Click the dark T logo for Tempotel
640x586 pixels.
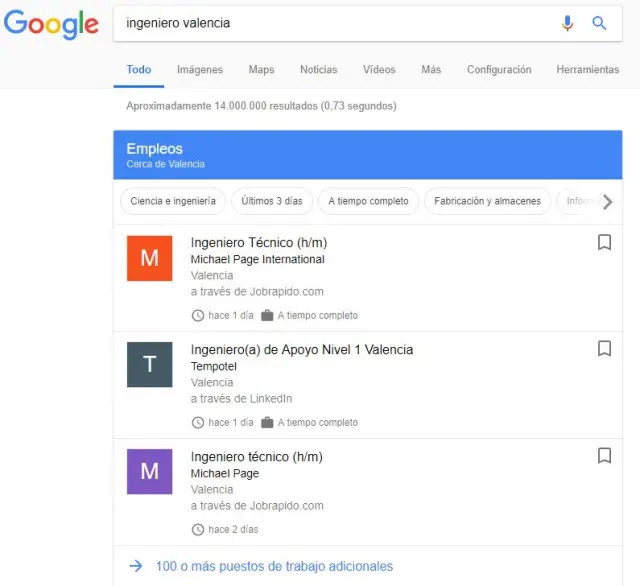click(x=149, y=364)
